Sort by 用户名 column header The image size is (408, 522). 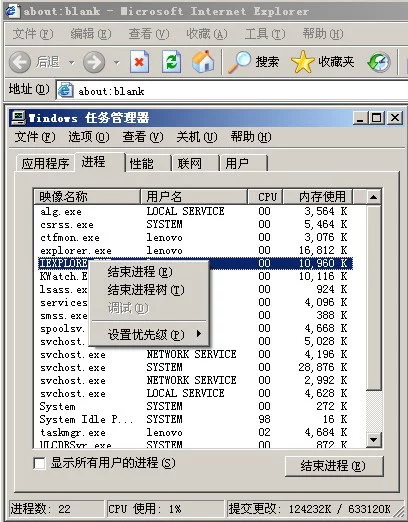[x=194, y=196]
